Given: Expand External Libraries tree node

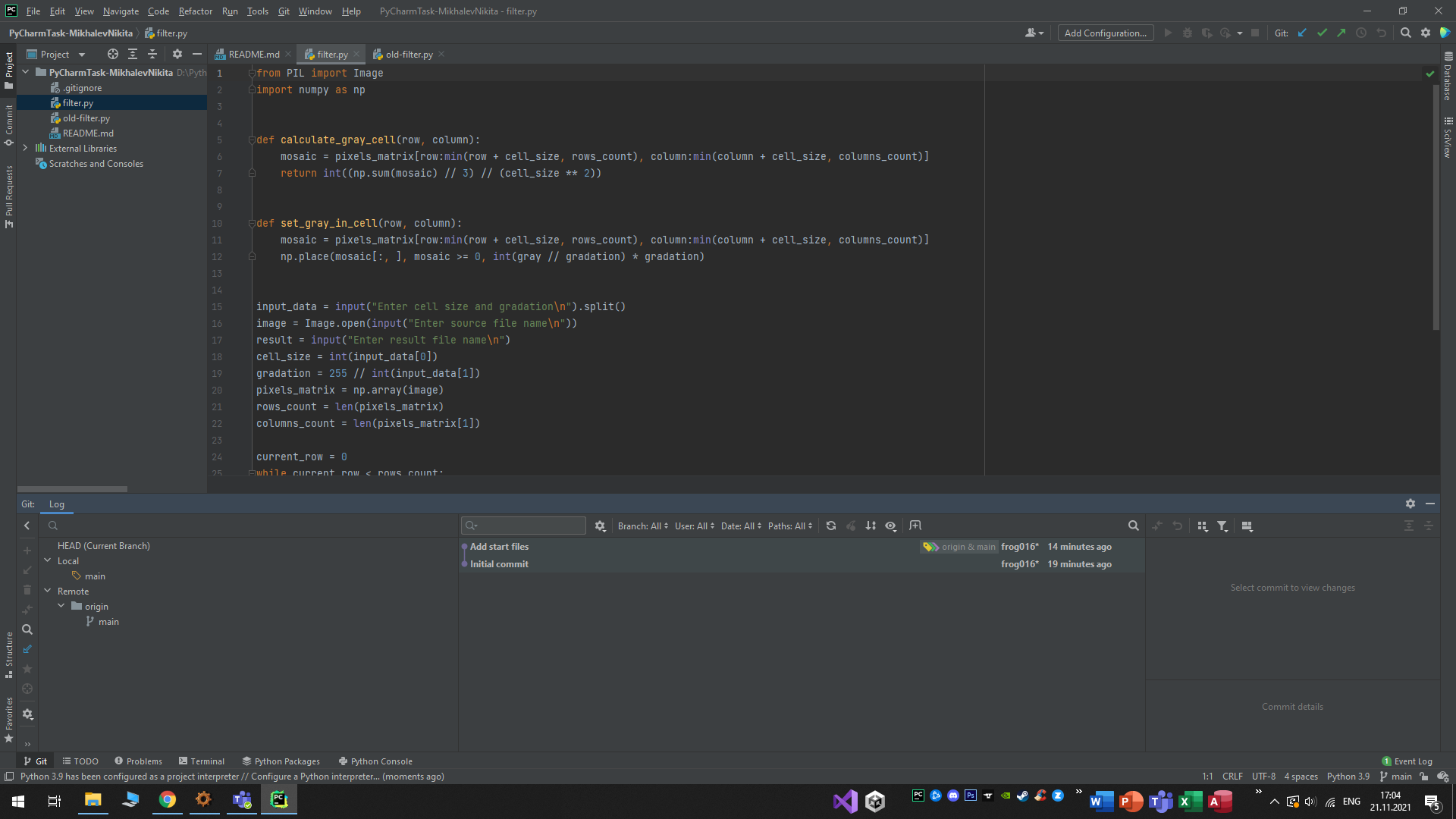Looking at the screenshot, I should pos(25,149).
